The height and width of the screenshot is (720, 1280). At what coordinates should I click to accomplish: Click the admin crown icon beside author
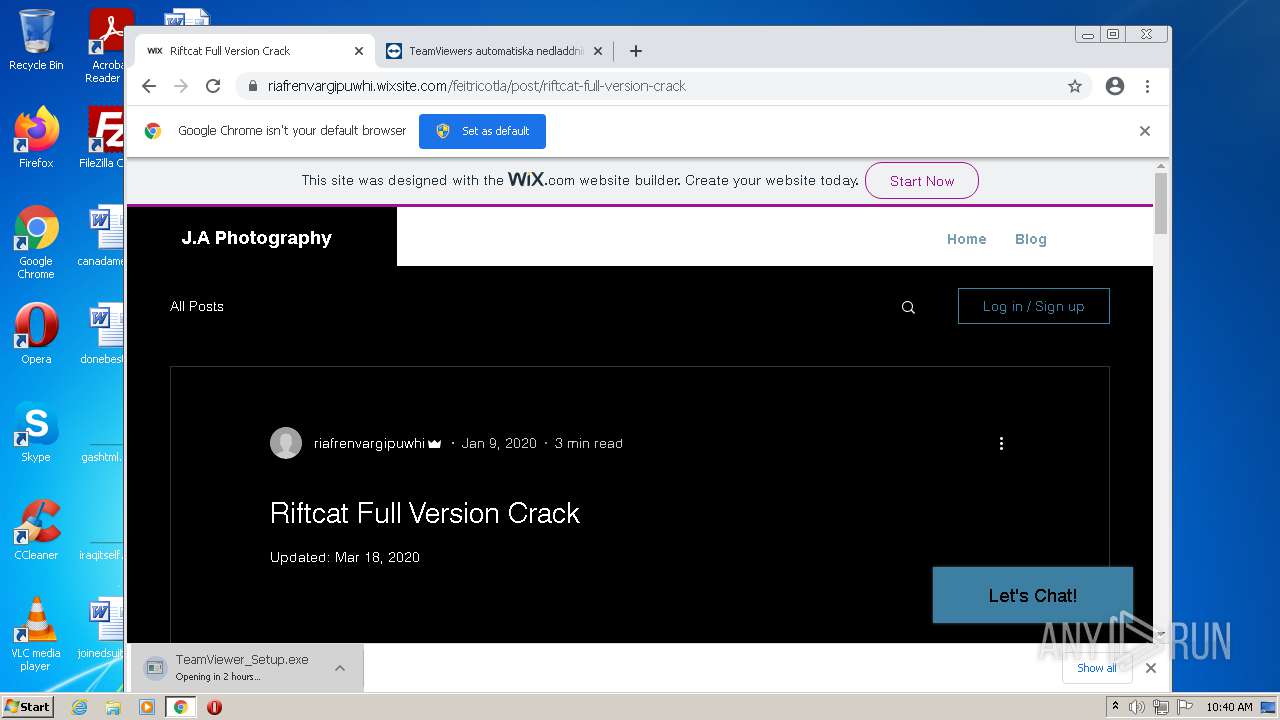pyautogui.click(x=434, y=443)
